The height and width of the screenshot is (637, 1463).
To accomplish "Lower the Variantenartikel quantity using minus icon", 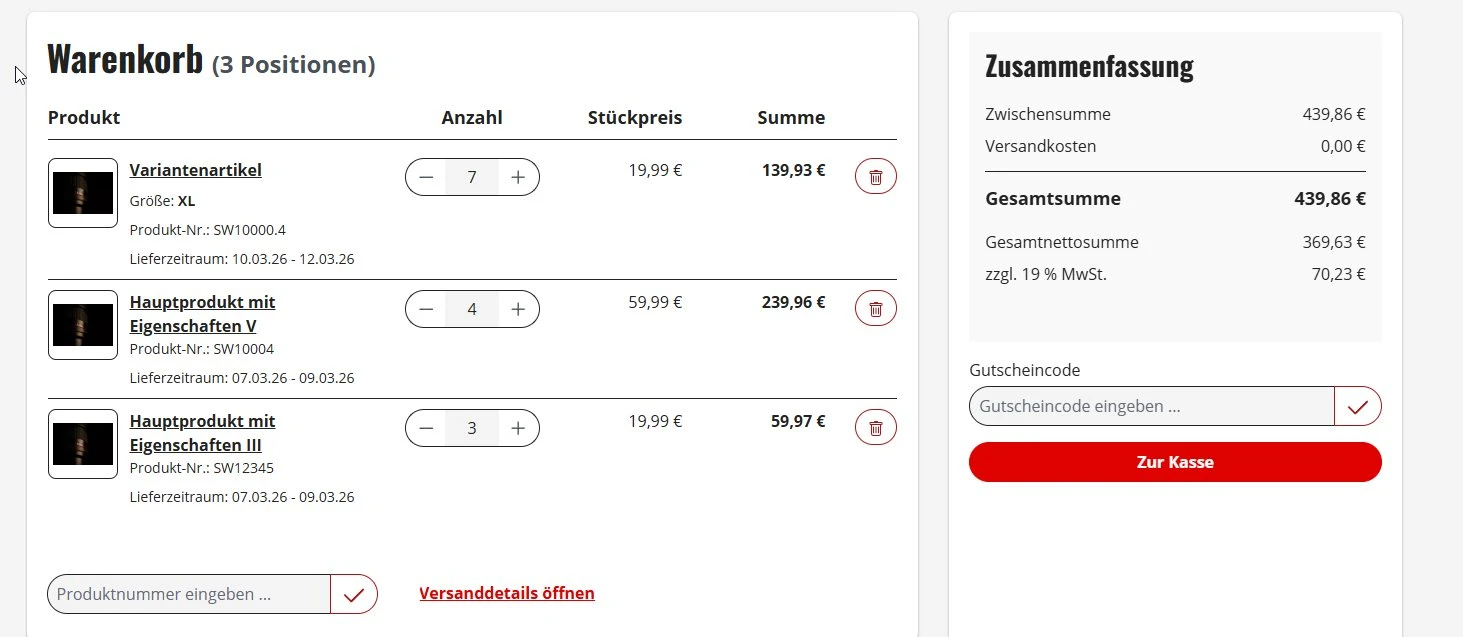I will click(x=425, y=176).
